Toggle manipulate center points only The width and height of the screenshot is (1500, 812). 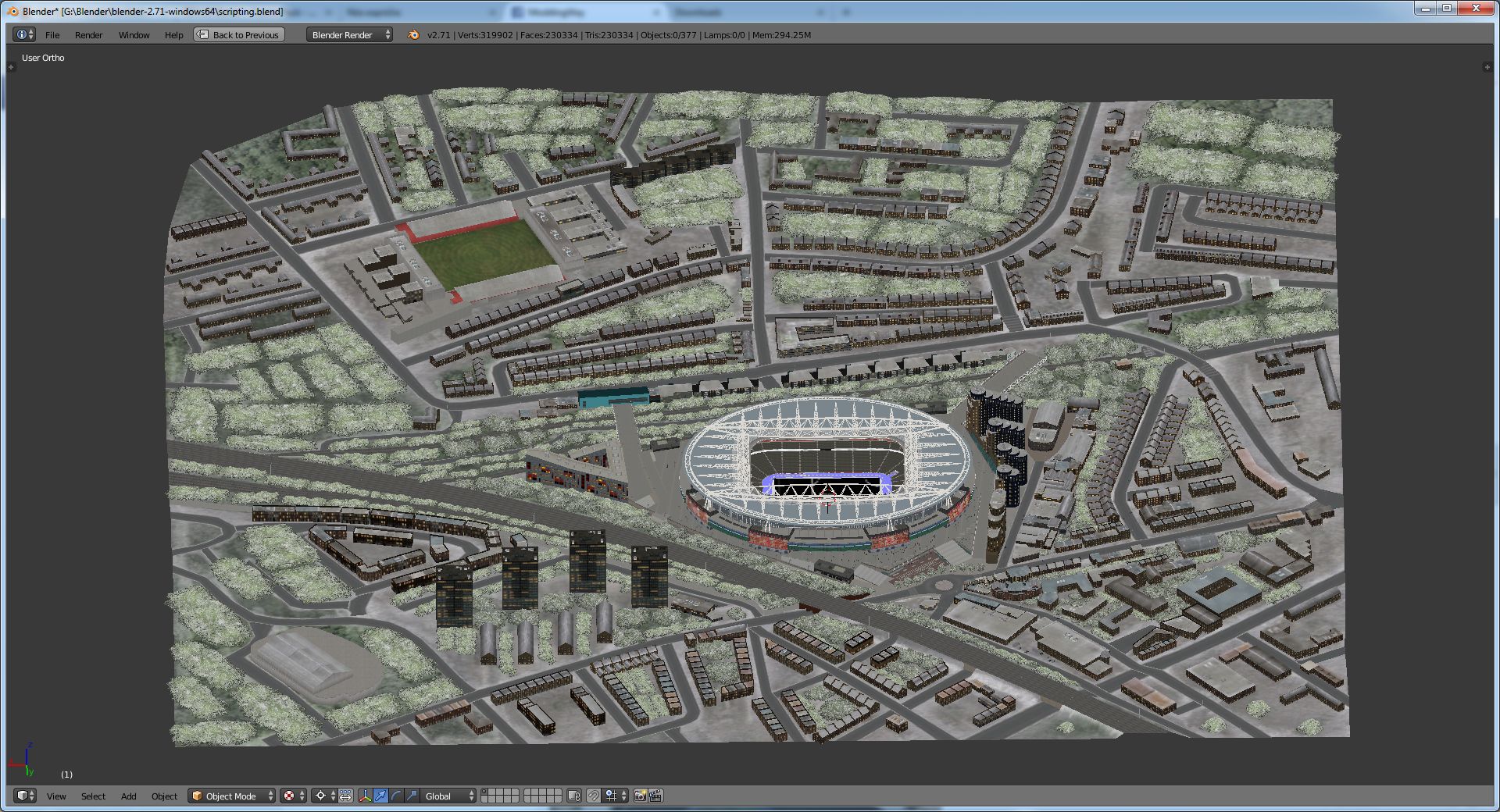pos(345,796)
